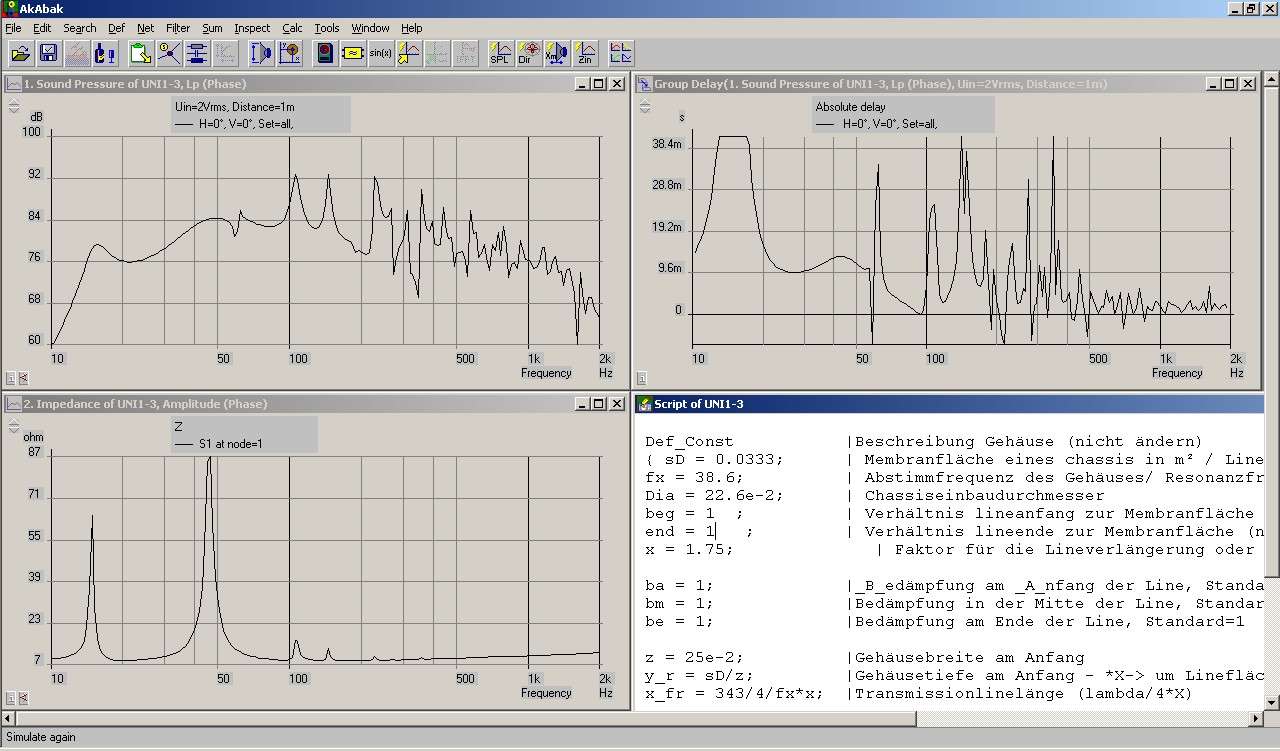This screenshot has height=751, width=1280.
Task: Click the ohm scale stepper in Impedance window
Action: 14,427
